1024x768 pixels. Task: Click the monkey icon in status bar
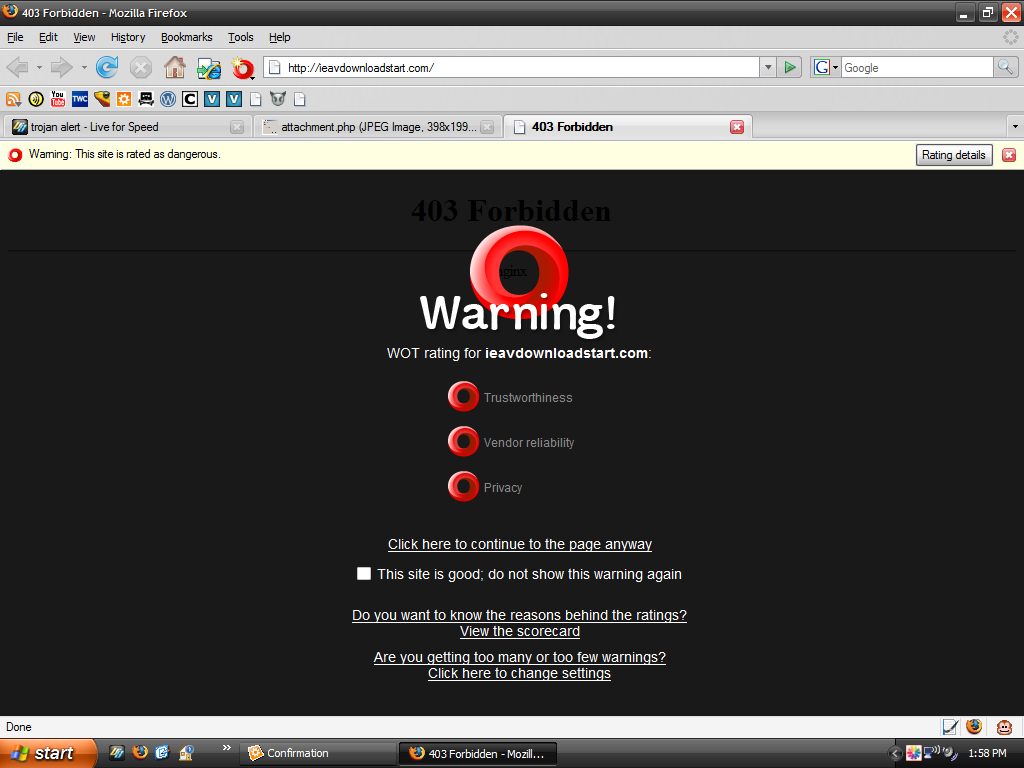coord(1004,727)
